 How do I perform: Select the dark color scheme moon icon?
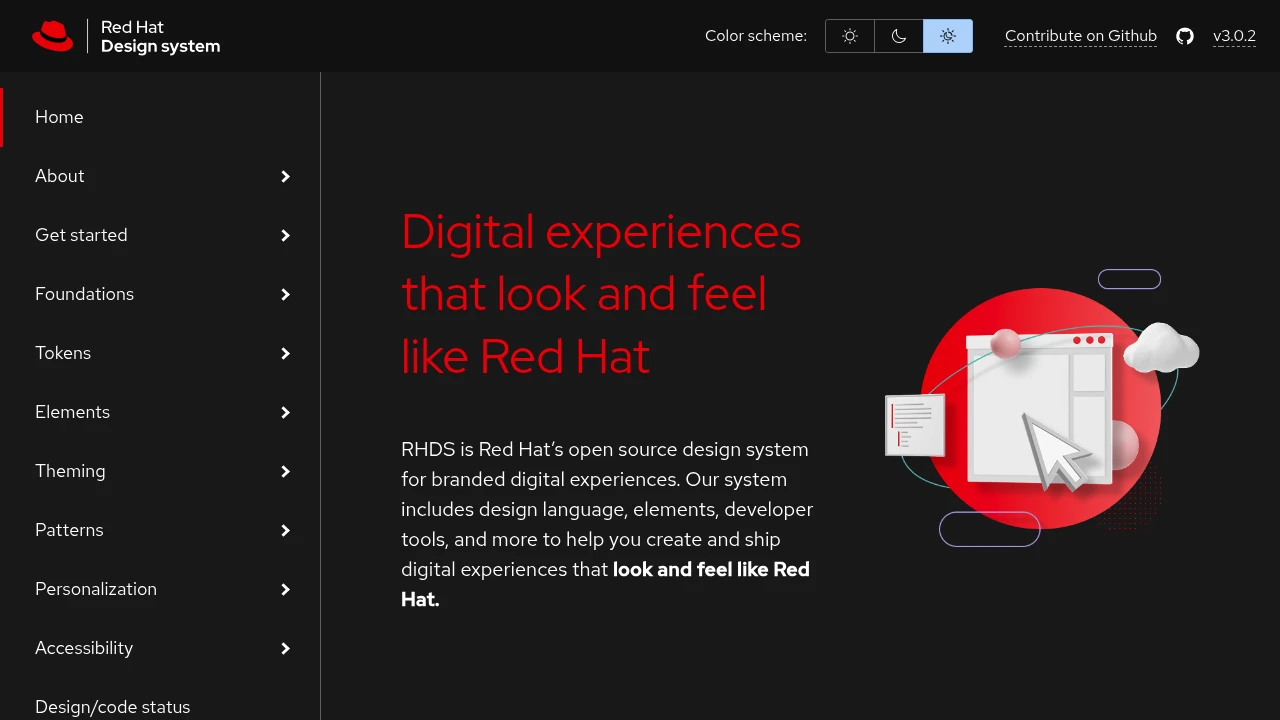coord(898,36)
